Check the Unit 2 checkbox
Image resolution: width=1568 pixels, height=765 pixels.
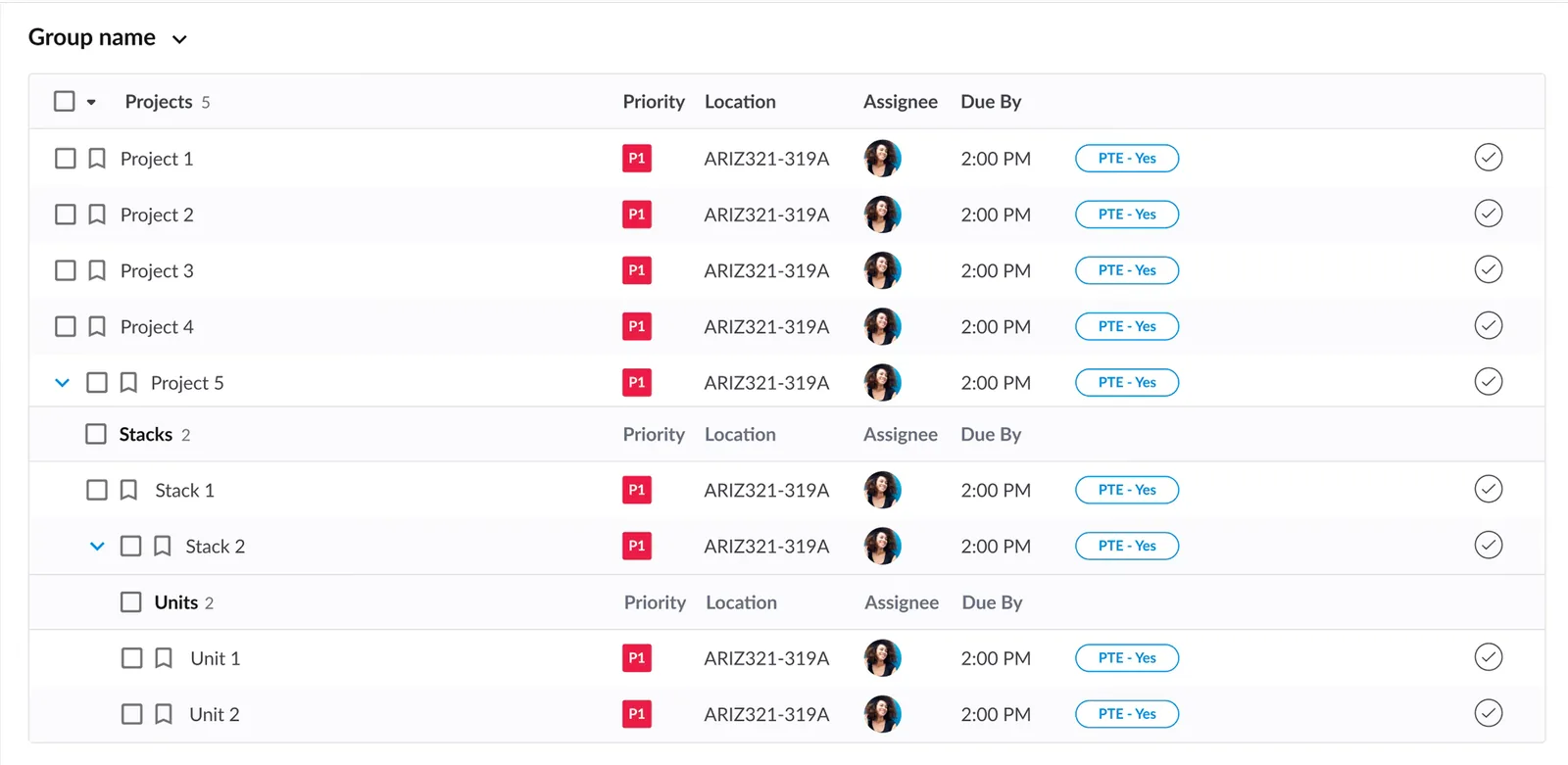(x=131, y=714)
